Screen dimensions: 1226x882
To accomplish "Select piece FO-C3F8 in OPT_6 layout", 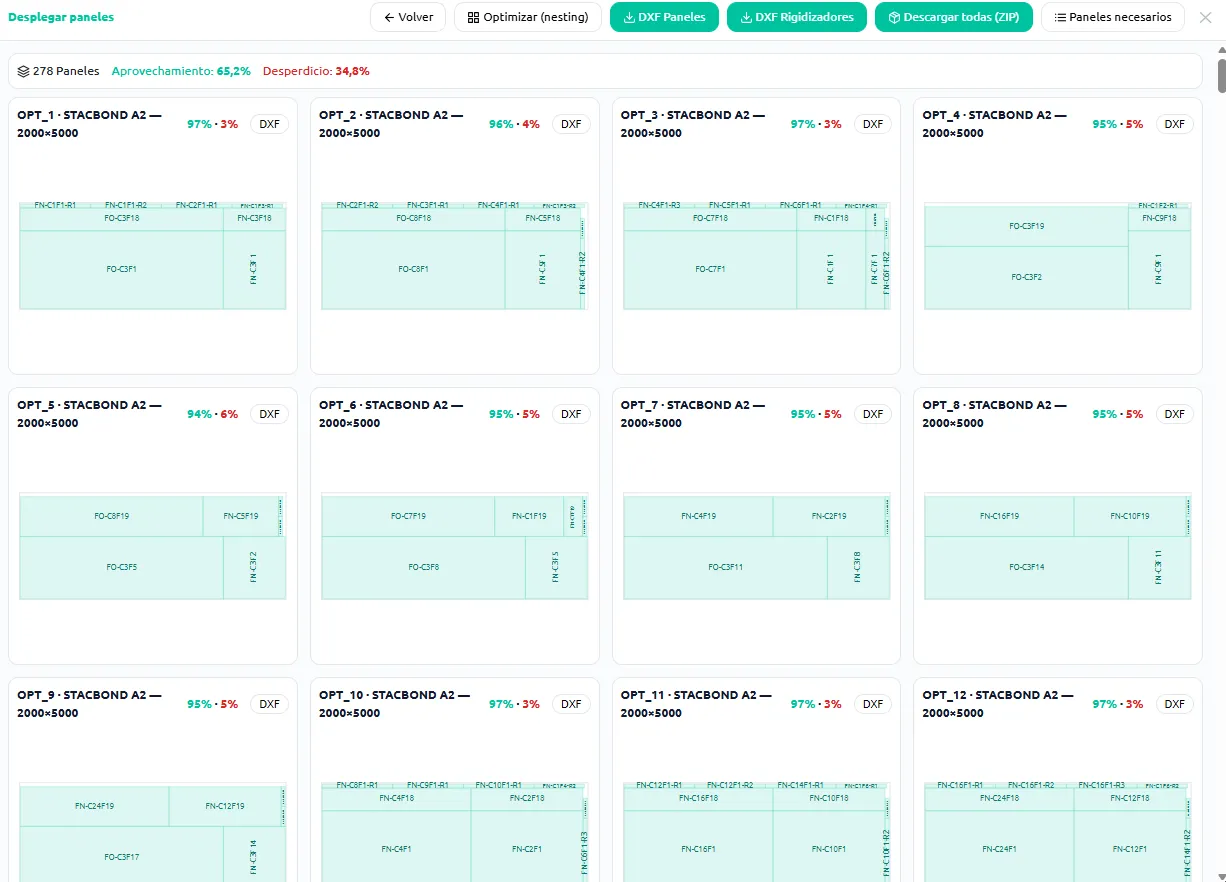I will (423, 567).
